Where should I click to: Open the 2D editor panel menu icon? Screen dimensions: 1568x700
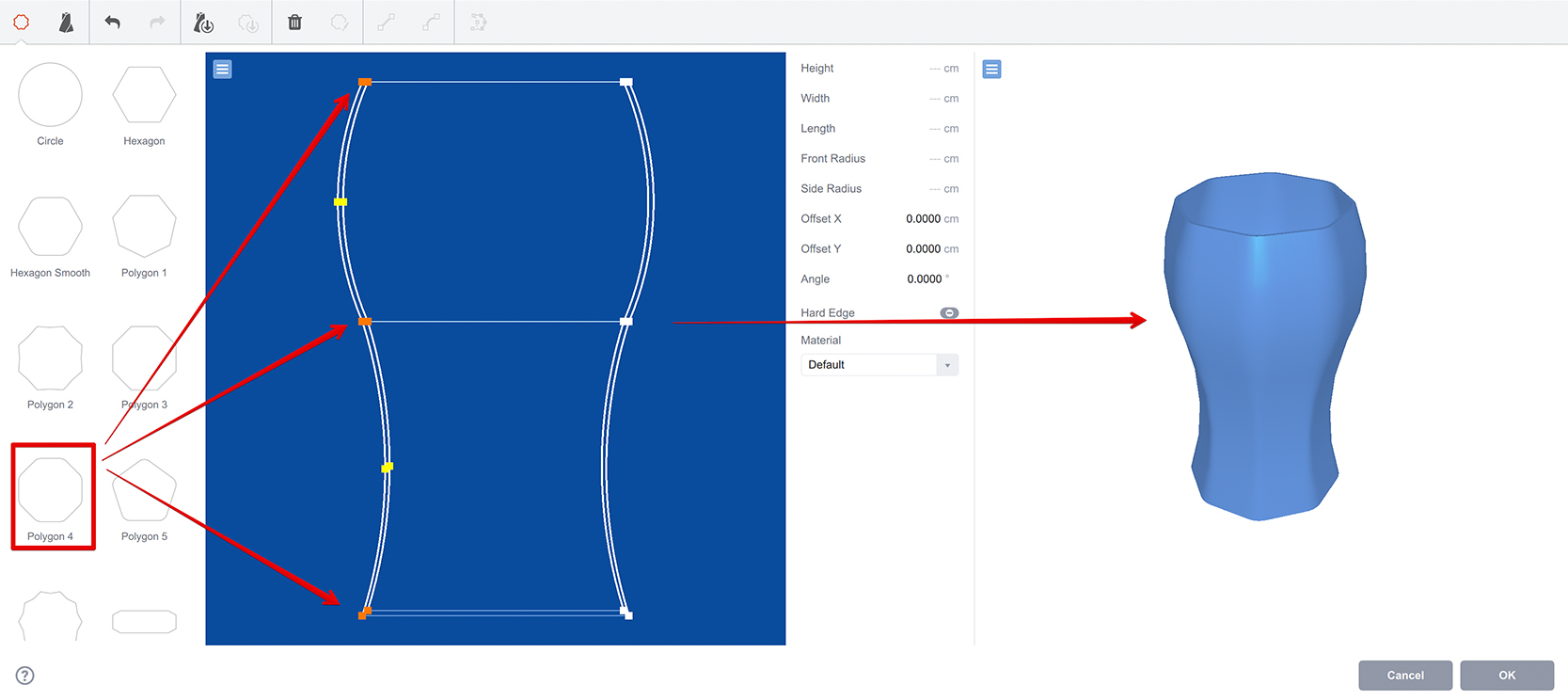pos(223,70)
